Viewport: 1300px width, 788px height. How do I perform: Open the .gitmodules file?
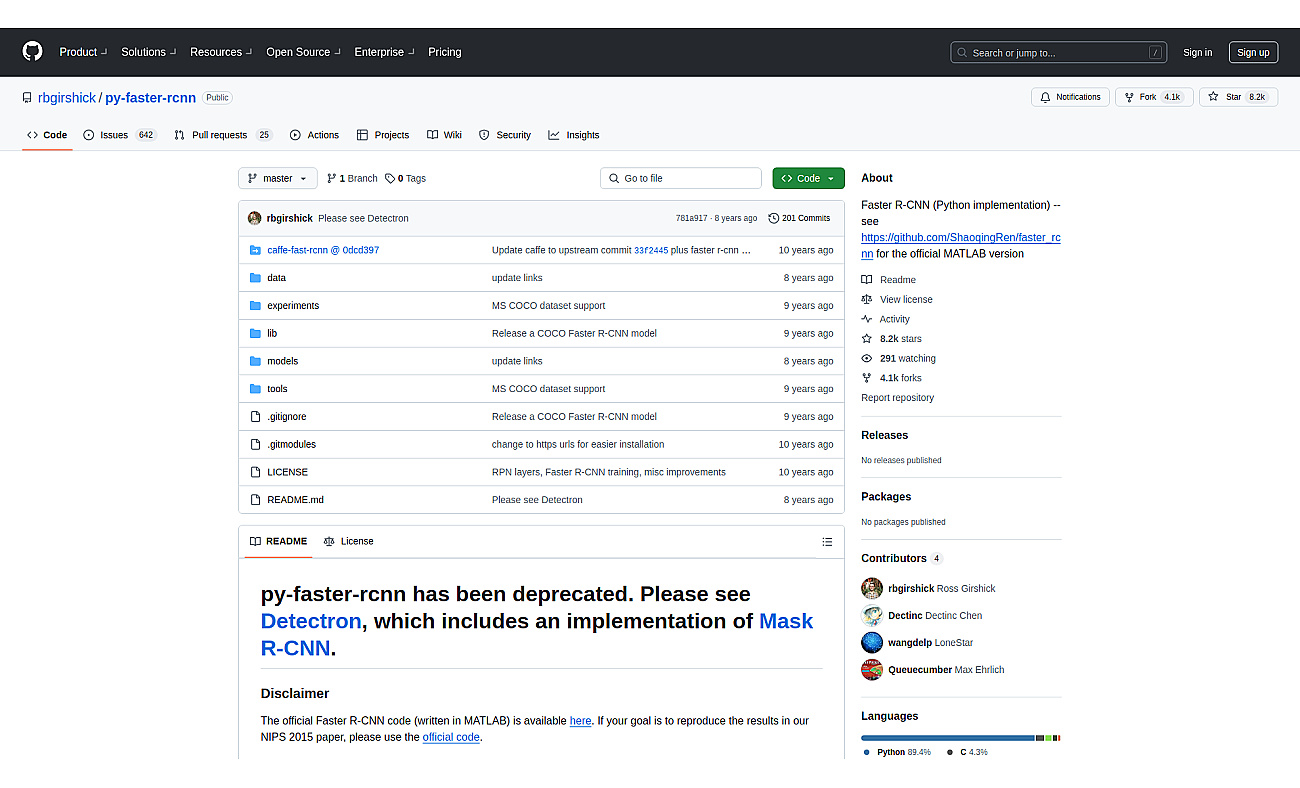point(291,444)
